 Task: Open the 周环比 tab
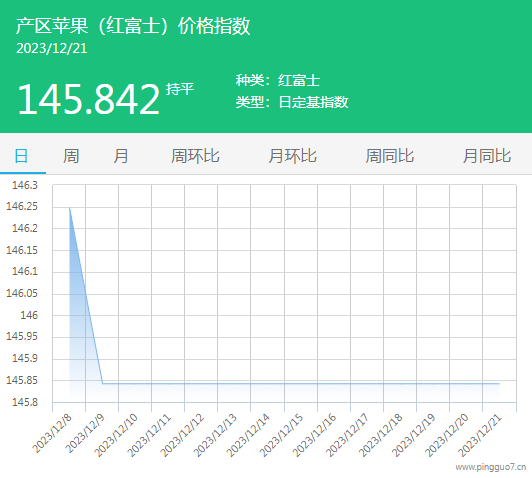195,156
